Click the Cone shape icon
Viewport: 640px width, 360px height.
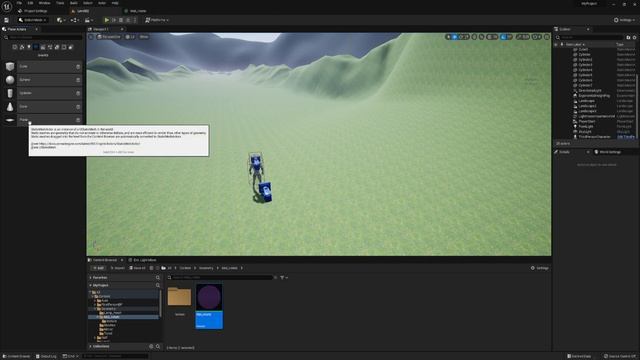click(x=10, y=107)
